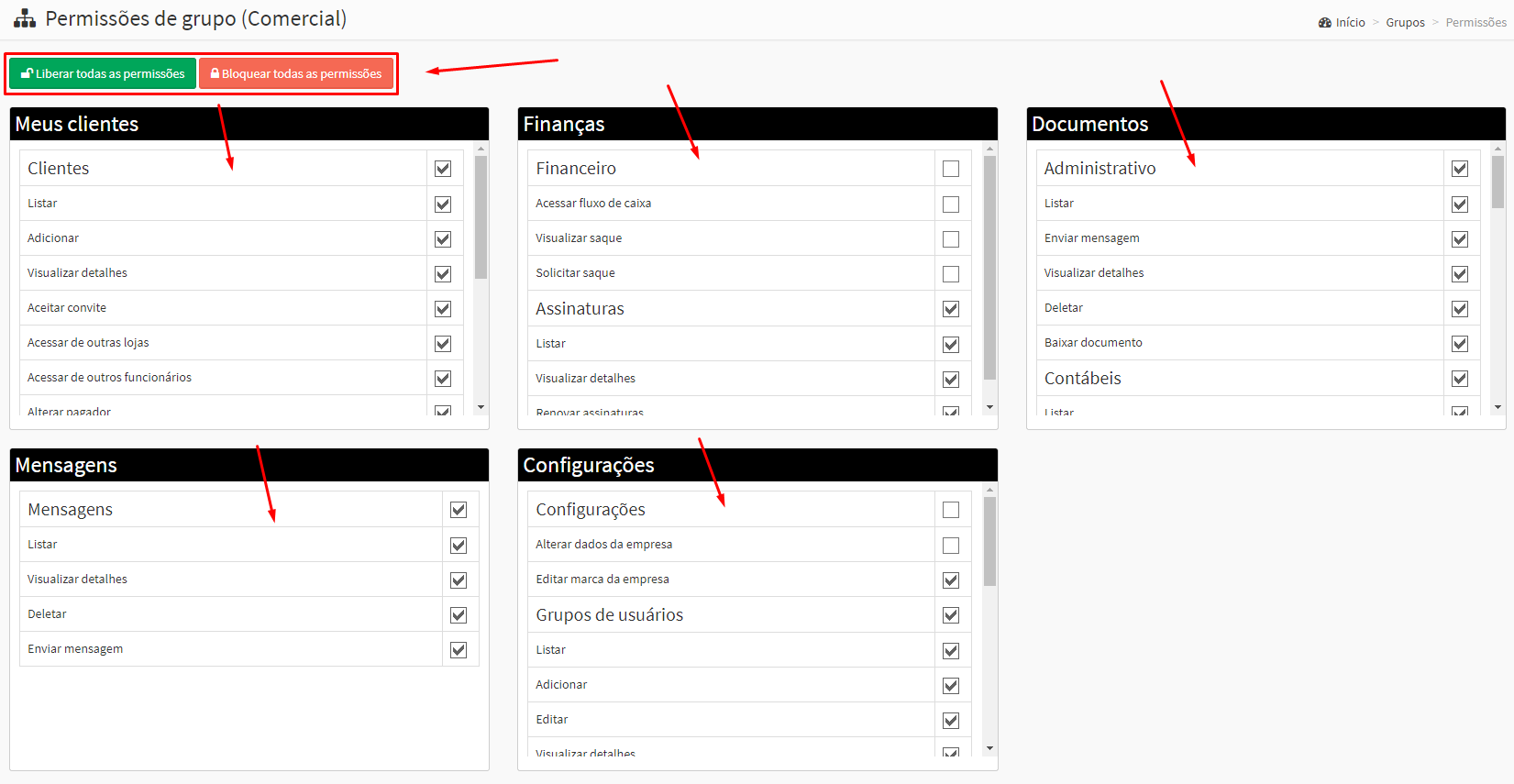Click the Permissões breadcrumb item
Image resolution: width=1514 pixels, height=784 pixels.
click(x=1475, y=22)
